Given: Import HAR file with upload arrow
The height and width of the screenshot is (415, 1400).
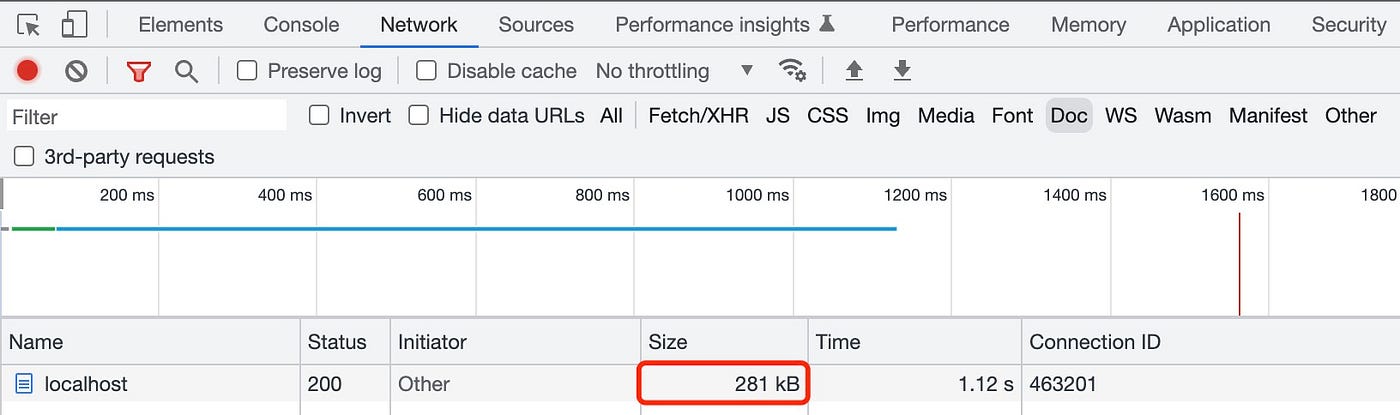Looking at the screenshot, I should coord(854,71).
